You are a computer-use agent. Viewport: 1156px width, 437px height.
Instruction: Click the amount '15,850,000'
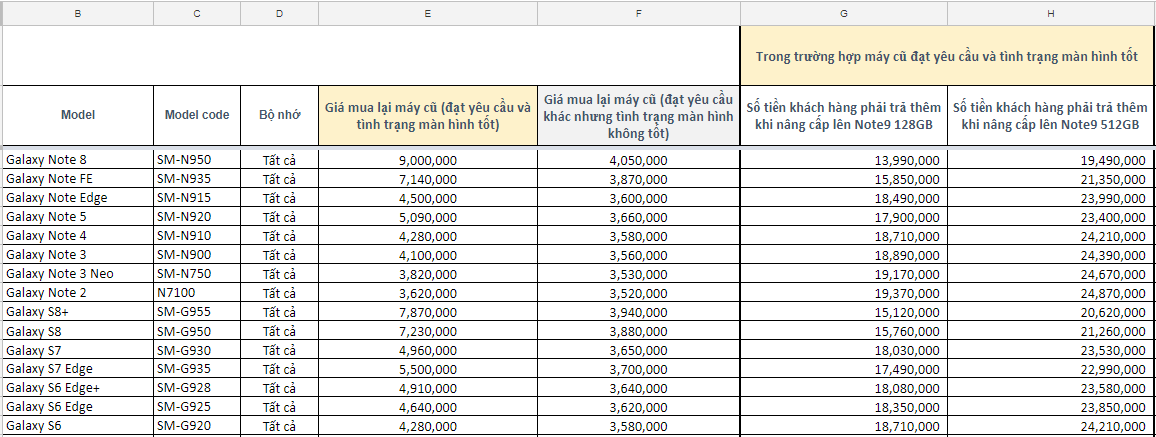[843, 178]
